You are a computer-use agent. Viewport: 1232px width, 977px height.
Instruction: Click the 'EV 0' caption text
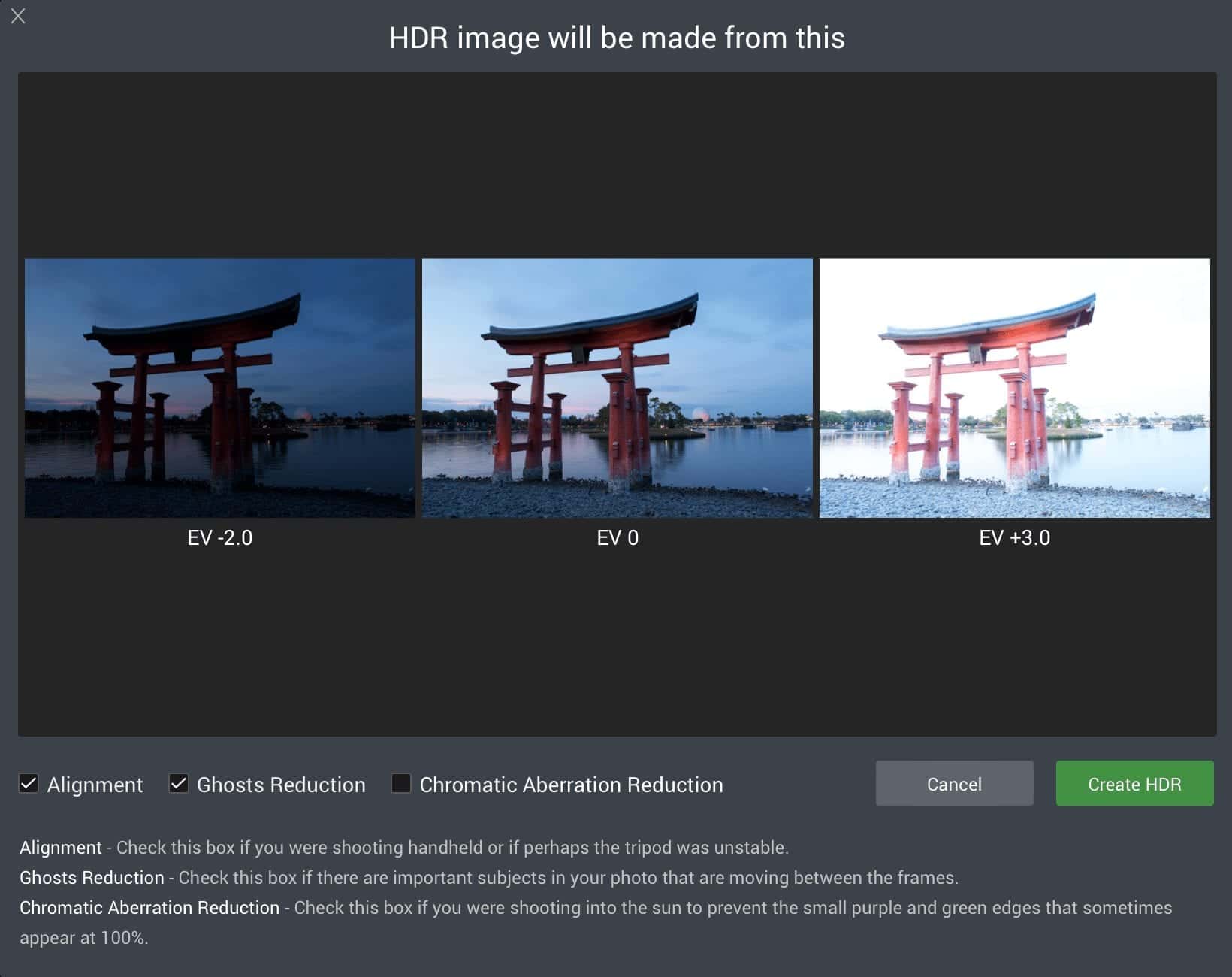pos(618,538)
